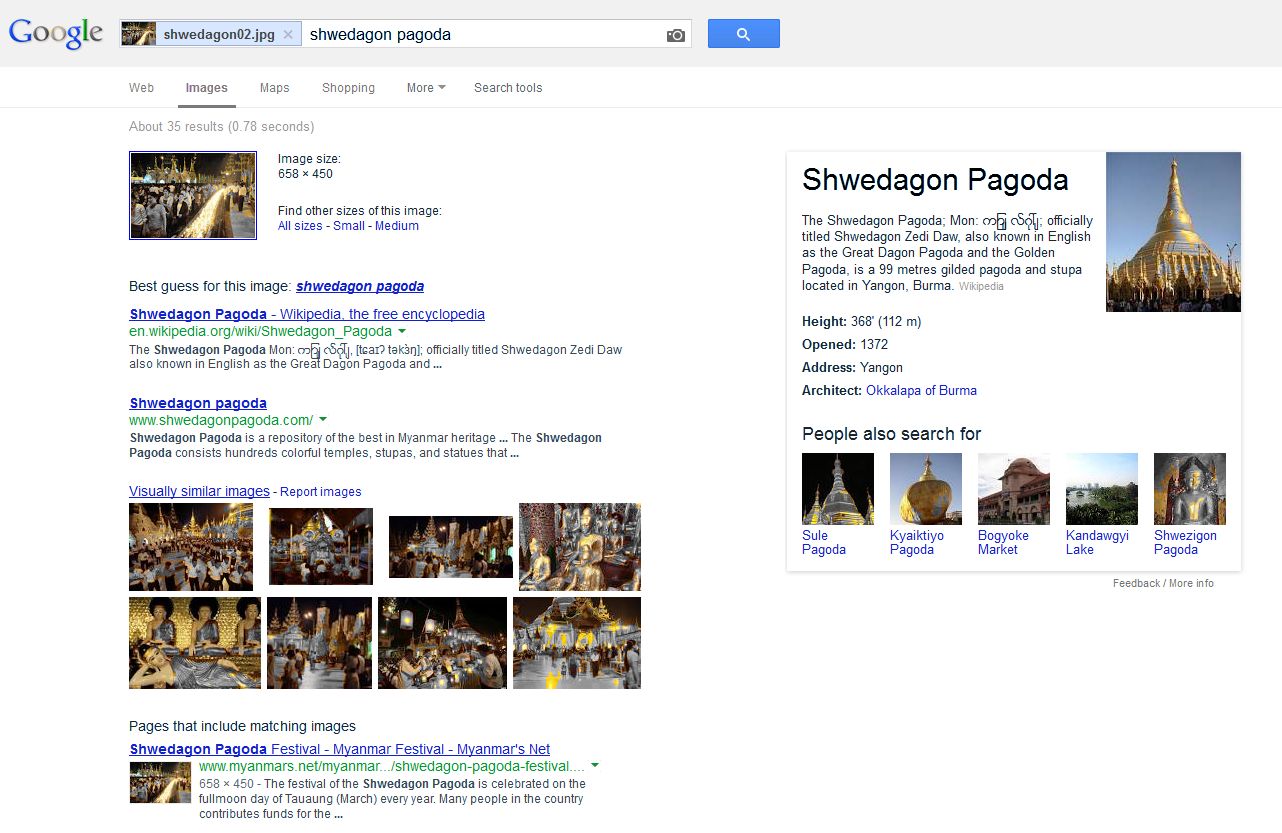Select the Bogyoke Market thumbnail
The height and width of the screenshot is (833, 1282).
[1014, 489]
